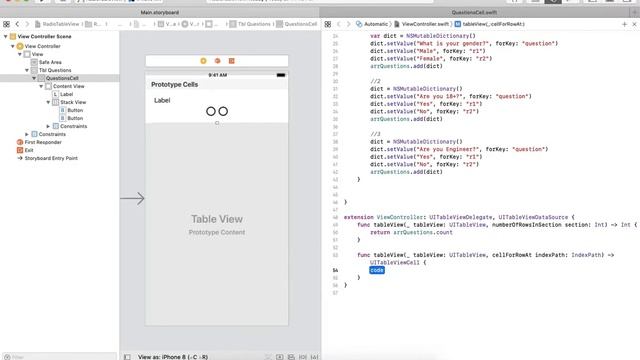Click the storyboard entry point arrow on canvas
Image resolution: width=640 pixels, height=360 pixels.
tap(132, 198)
